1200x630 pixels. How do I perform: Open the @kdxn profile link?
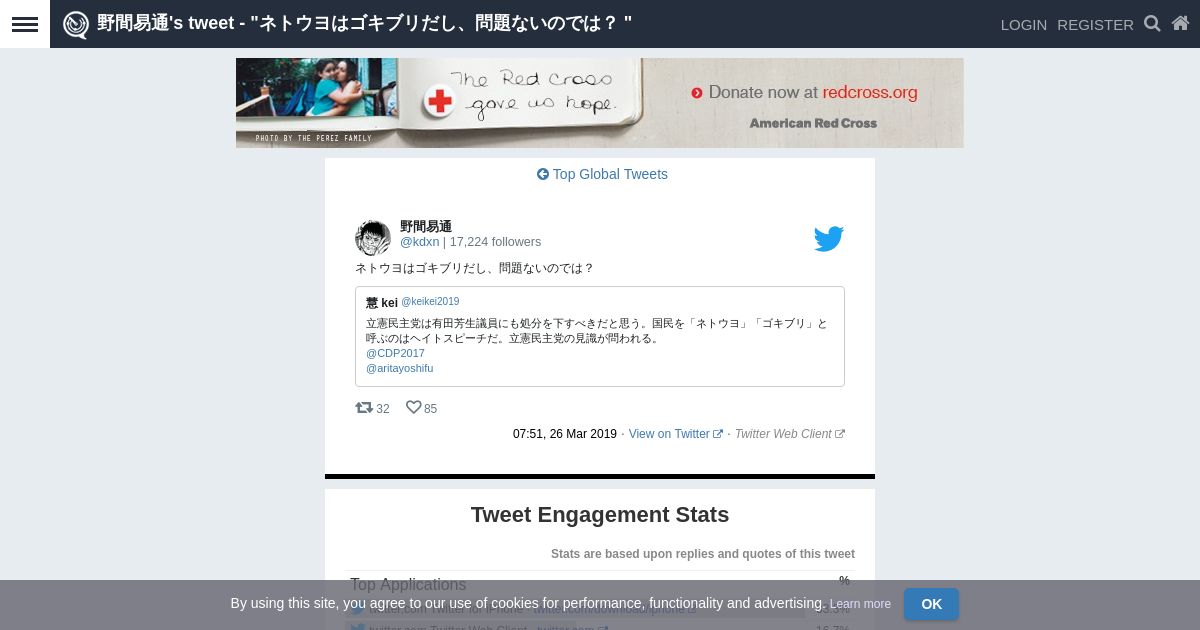pos(419,242)
